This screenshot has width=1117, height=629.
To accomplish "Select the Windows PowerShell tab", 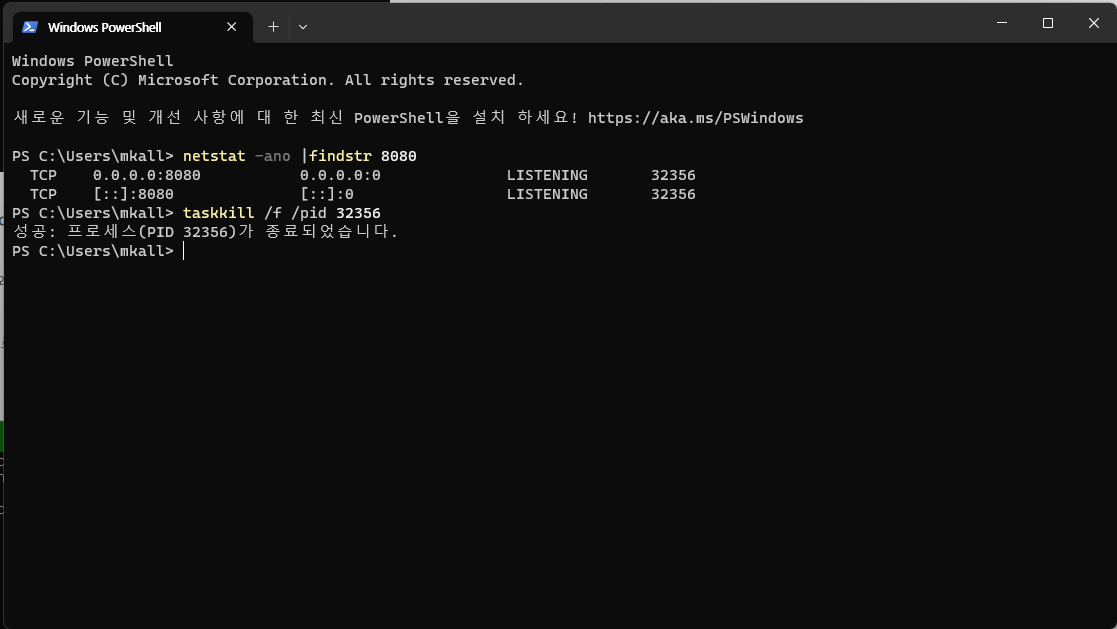I will coord(133,27).
